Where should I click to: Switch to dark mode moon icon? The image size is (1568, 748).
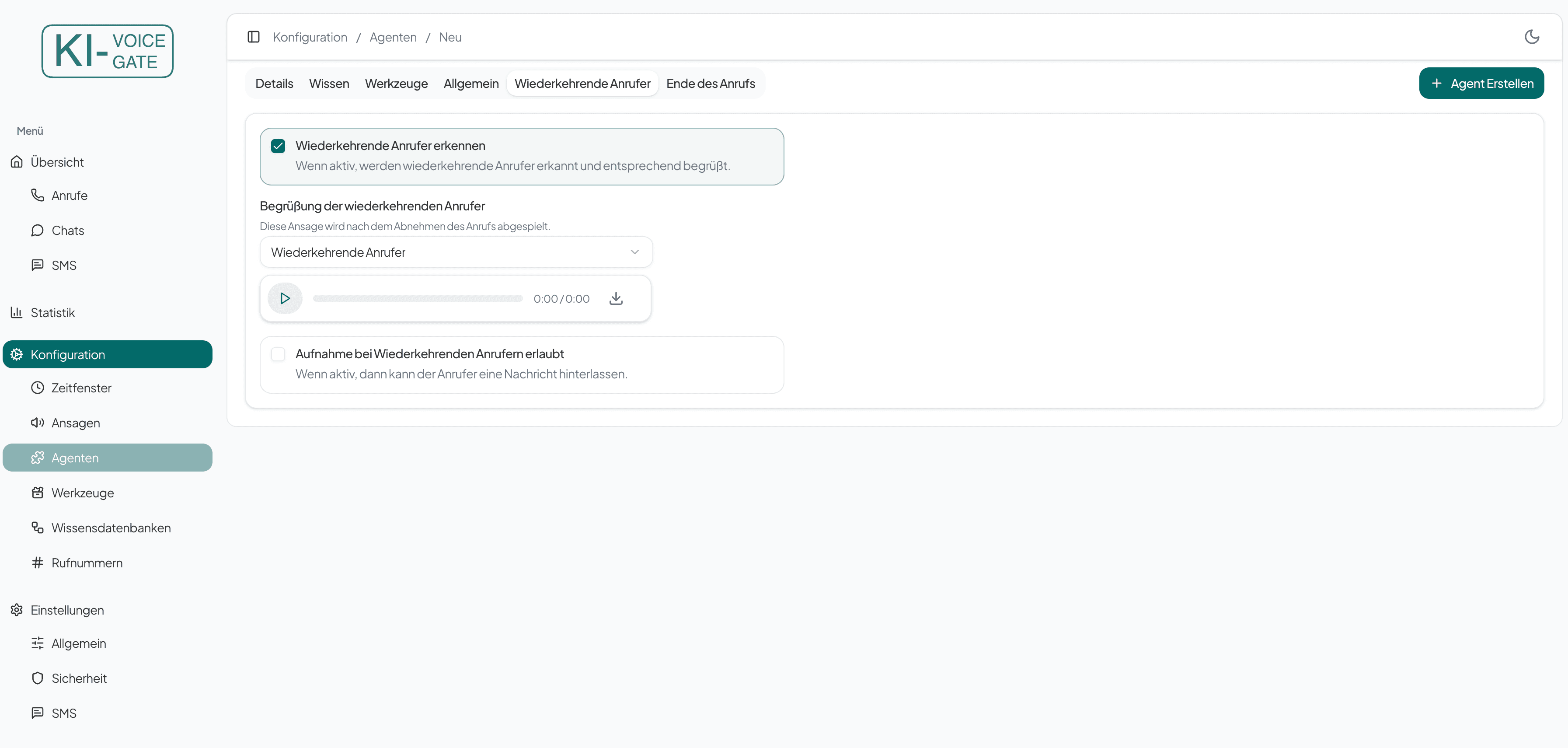coord(1531,37)
